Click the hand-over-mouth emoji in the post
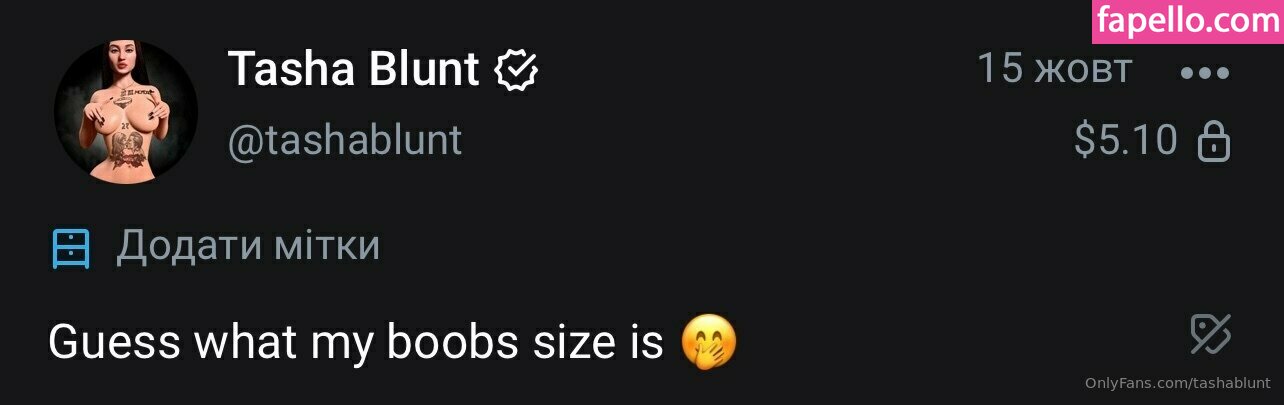1284x405 pixels. pos(708,342)
